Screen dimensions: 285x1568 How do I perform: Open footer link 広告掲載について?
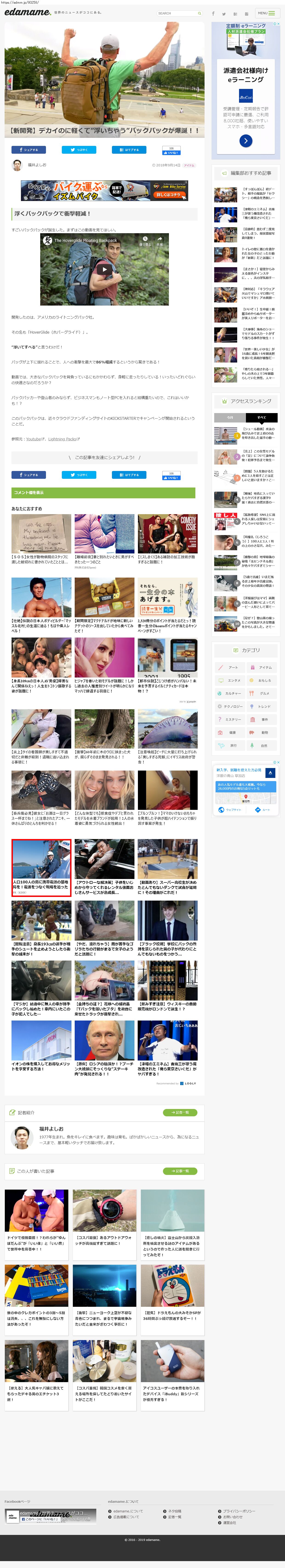click(x=125, y=1516)
